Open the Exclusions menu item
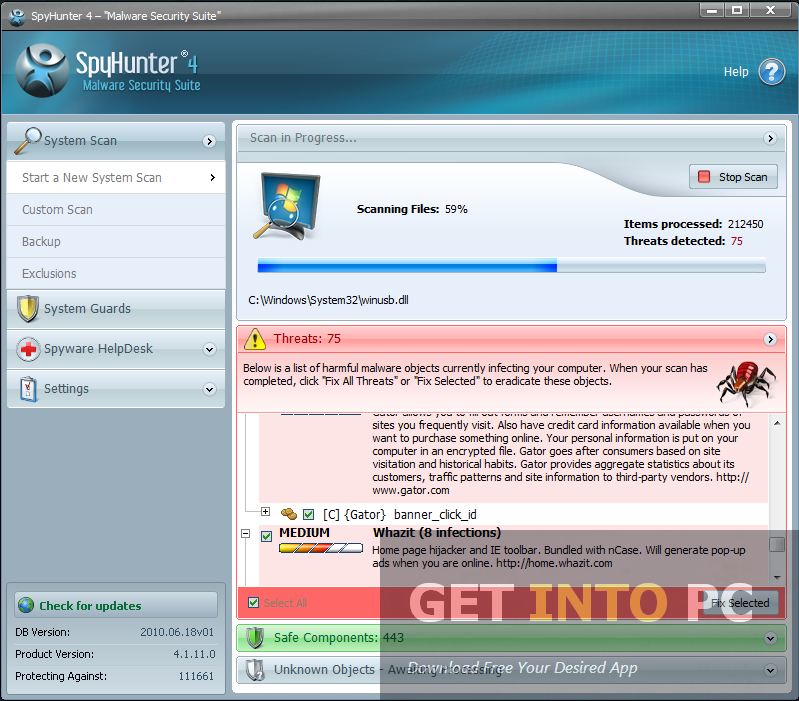 [49, 274]
